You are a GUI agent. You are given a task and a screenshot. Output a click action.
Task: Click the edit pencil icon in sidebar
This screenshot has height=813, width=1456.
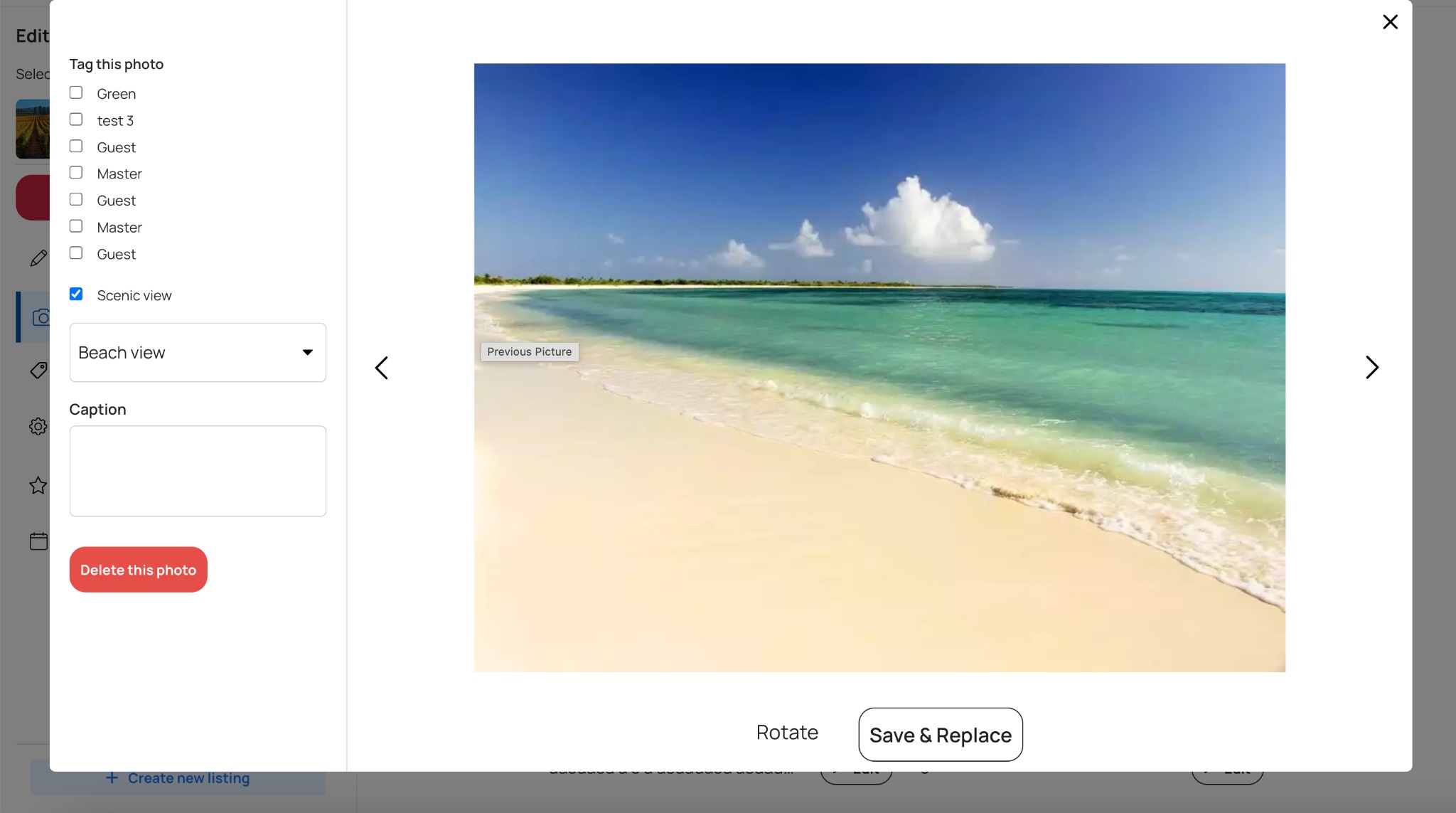pyautogui.click(x=39, y=258)
